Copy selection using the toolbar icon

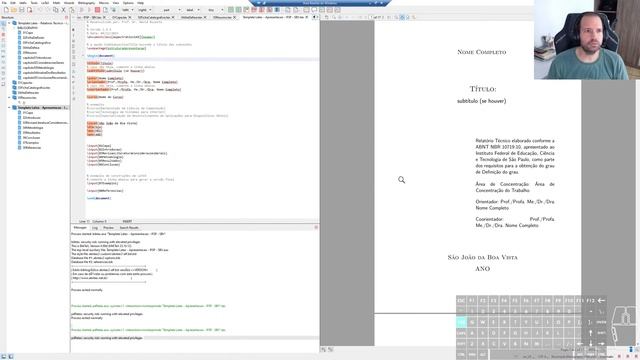pos(56,10)
